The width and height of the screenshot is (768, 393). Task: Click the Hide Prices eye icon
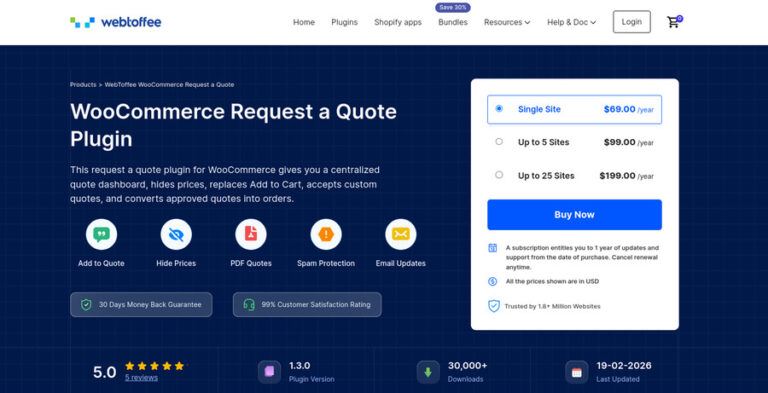coord(176,234)
